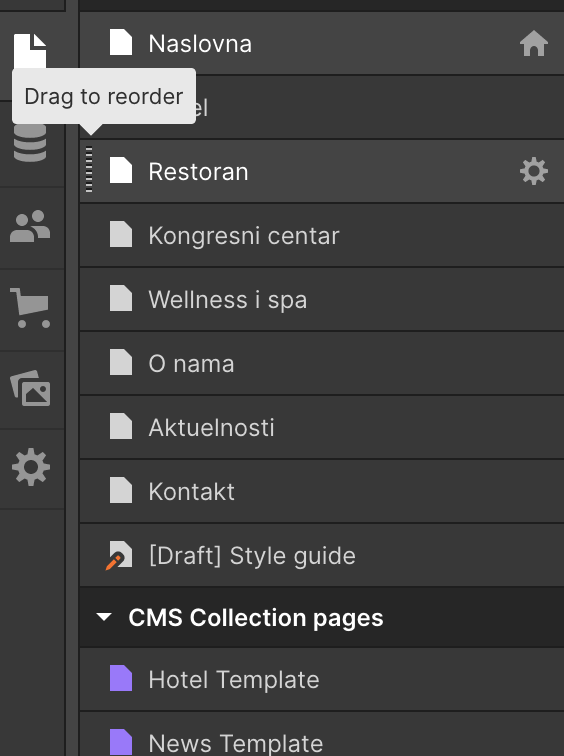Click the Restoran page row
The image size is (564, 756).
pos(322,171)
